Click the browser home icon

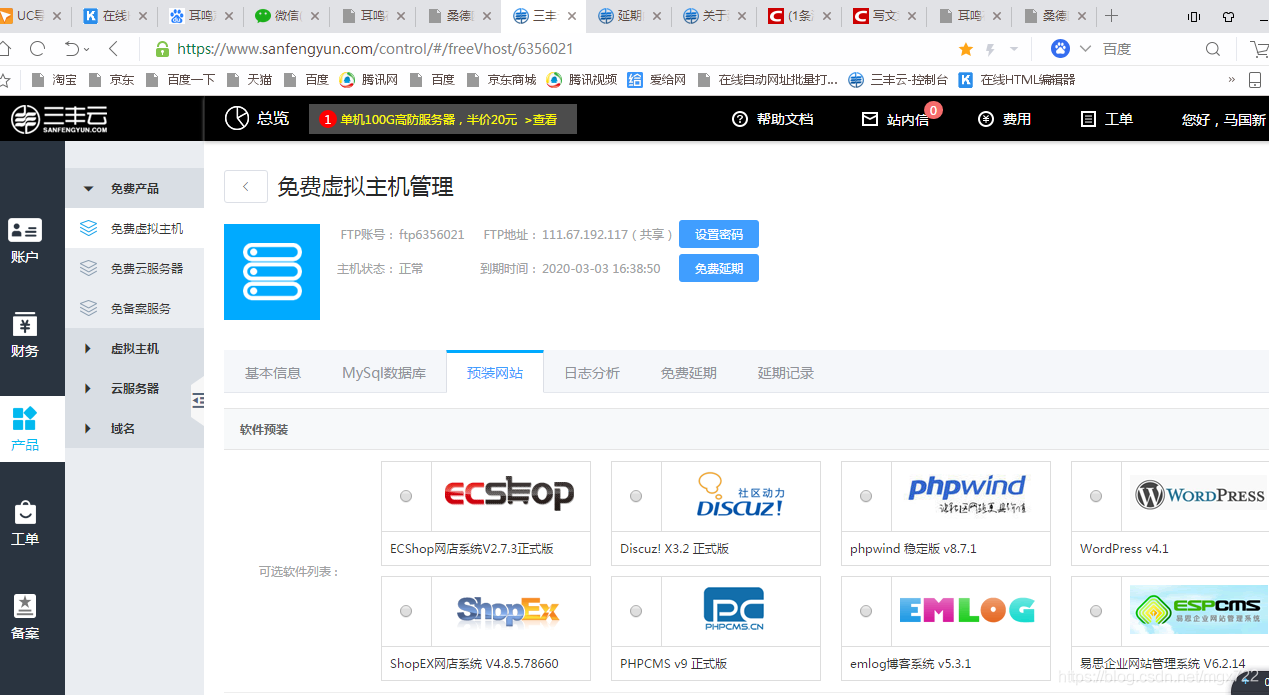point(5,49)
